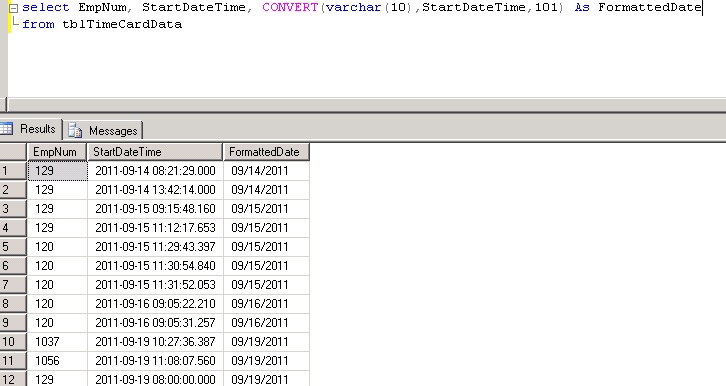Click cell 2011-09-15 11:29:43.397
Screen dimensions: 726x386
pos(155,247)
